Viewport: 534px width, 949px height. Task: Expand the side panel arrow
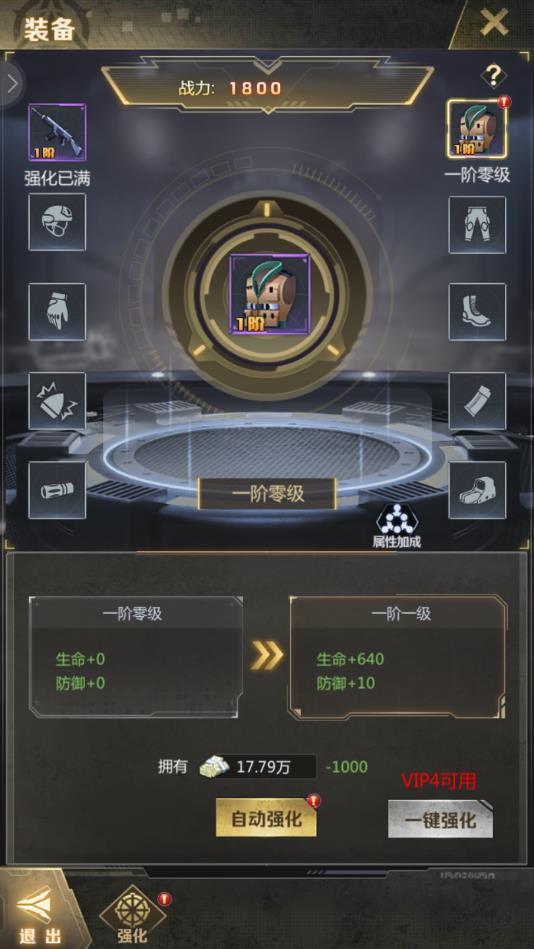click(x=12, y=84)
